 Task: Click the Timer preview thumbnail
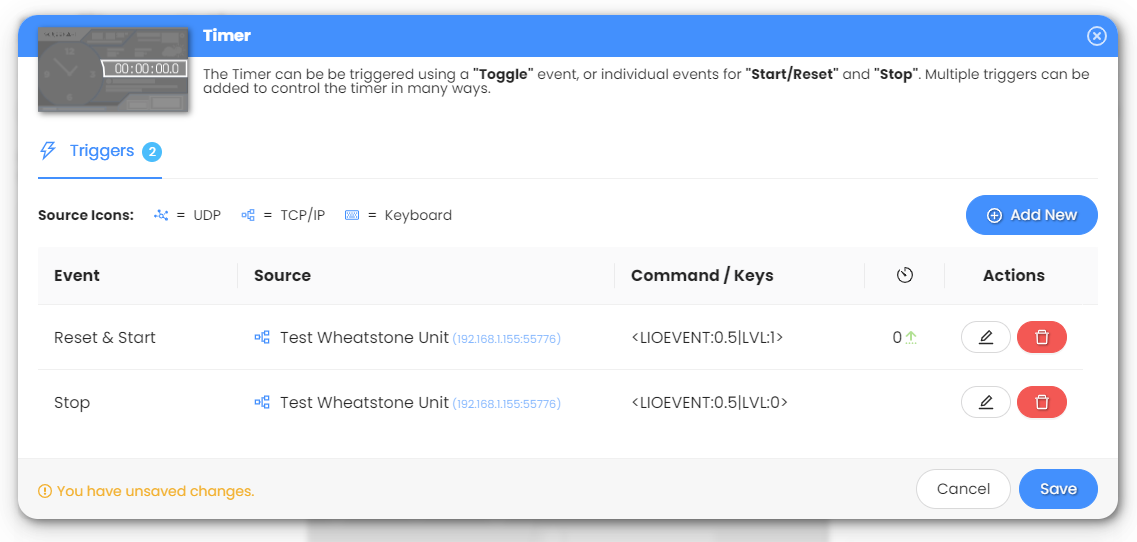pos(114,69)
